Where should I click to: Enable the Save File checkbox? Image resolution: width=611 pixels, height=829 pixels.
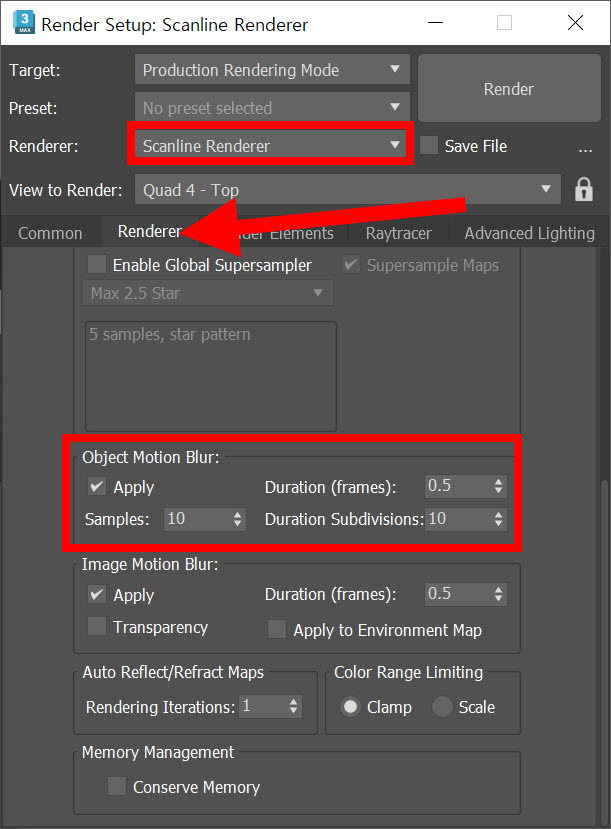[x=429, y=145]
